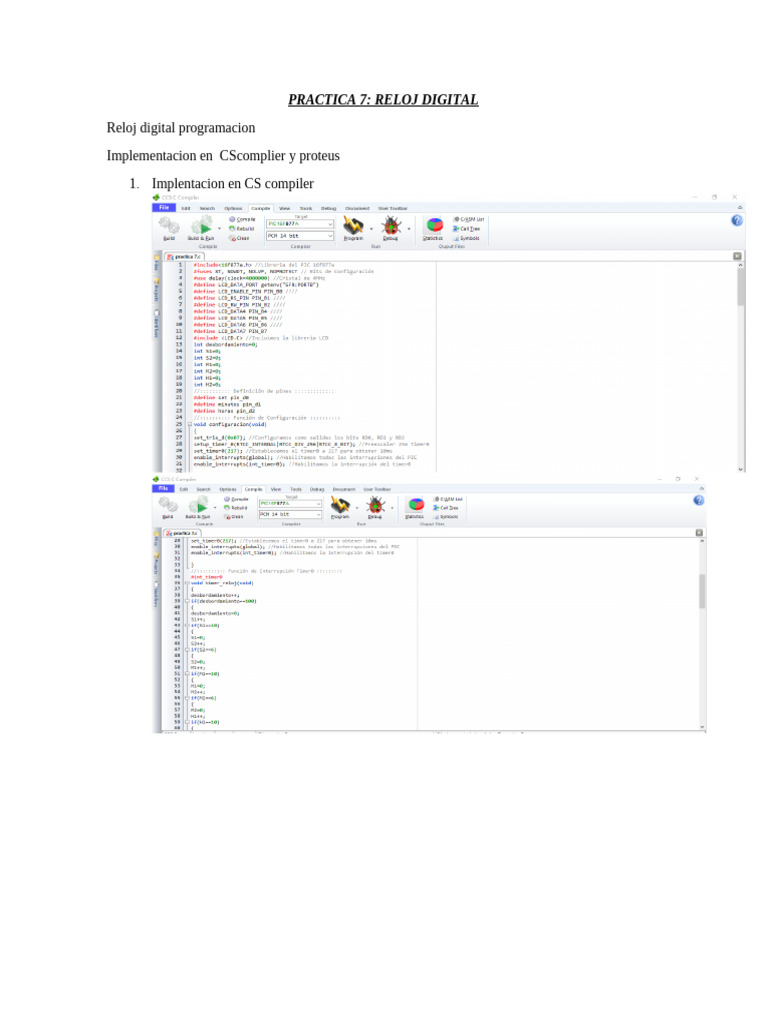Open File menu in second CCS screenshot

click(x=163, y=488)
